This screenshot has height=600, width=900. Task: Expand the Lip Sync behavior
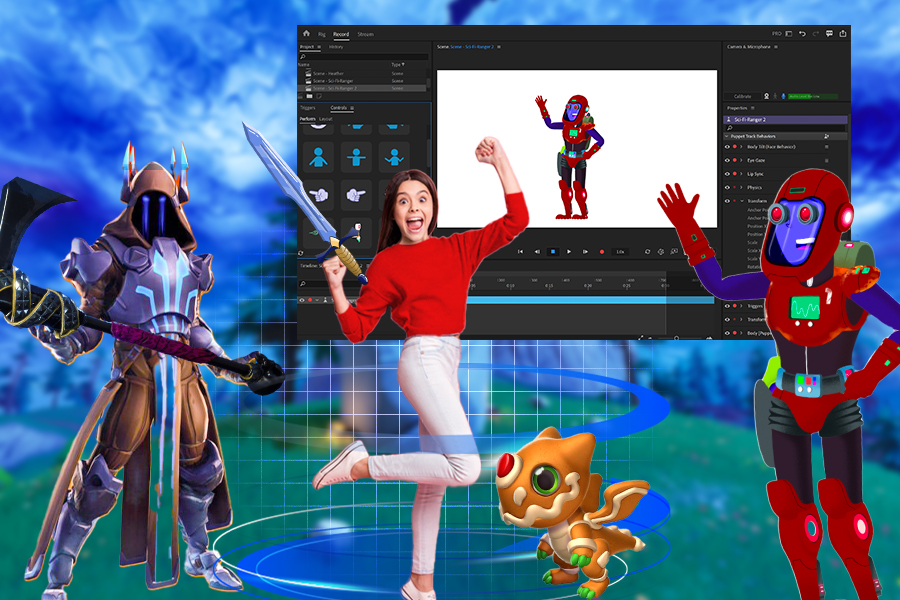pos(741,174)
